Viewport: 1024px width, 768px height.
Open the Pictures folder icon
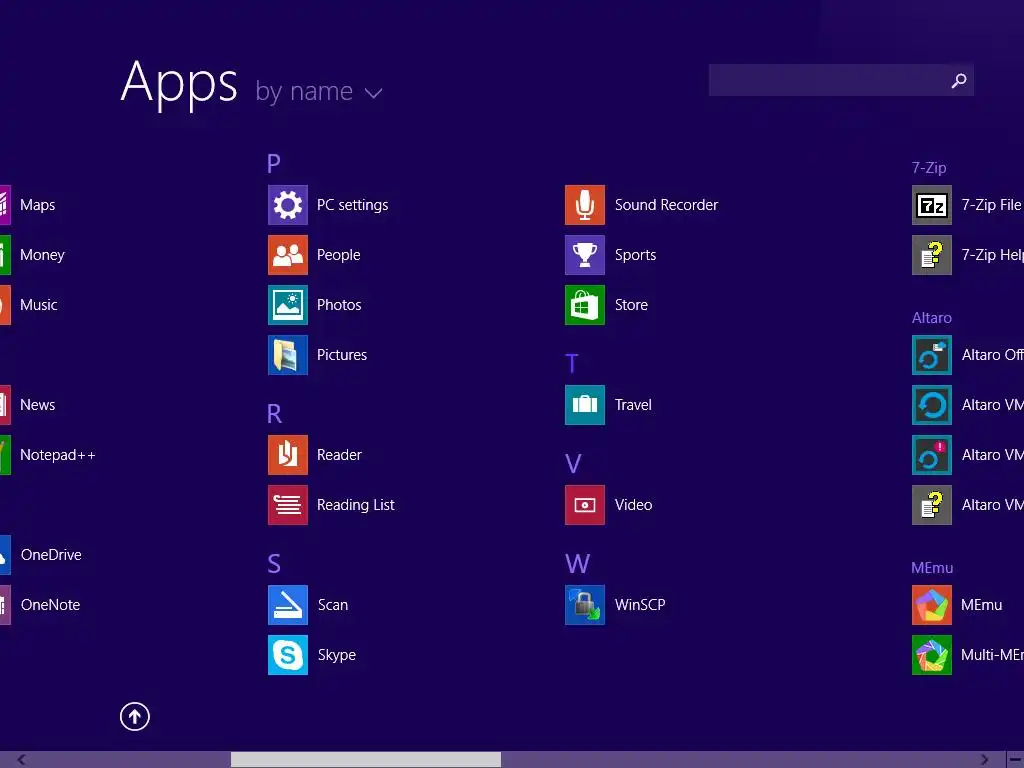click(x=287, y=355)
